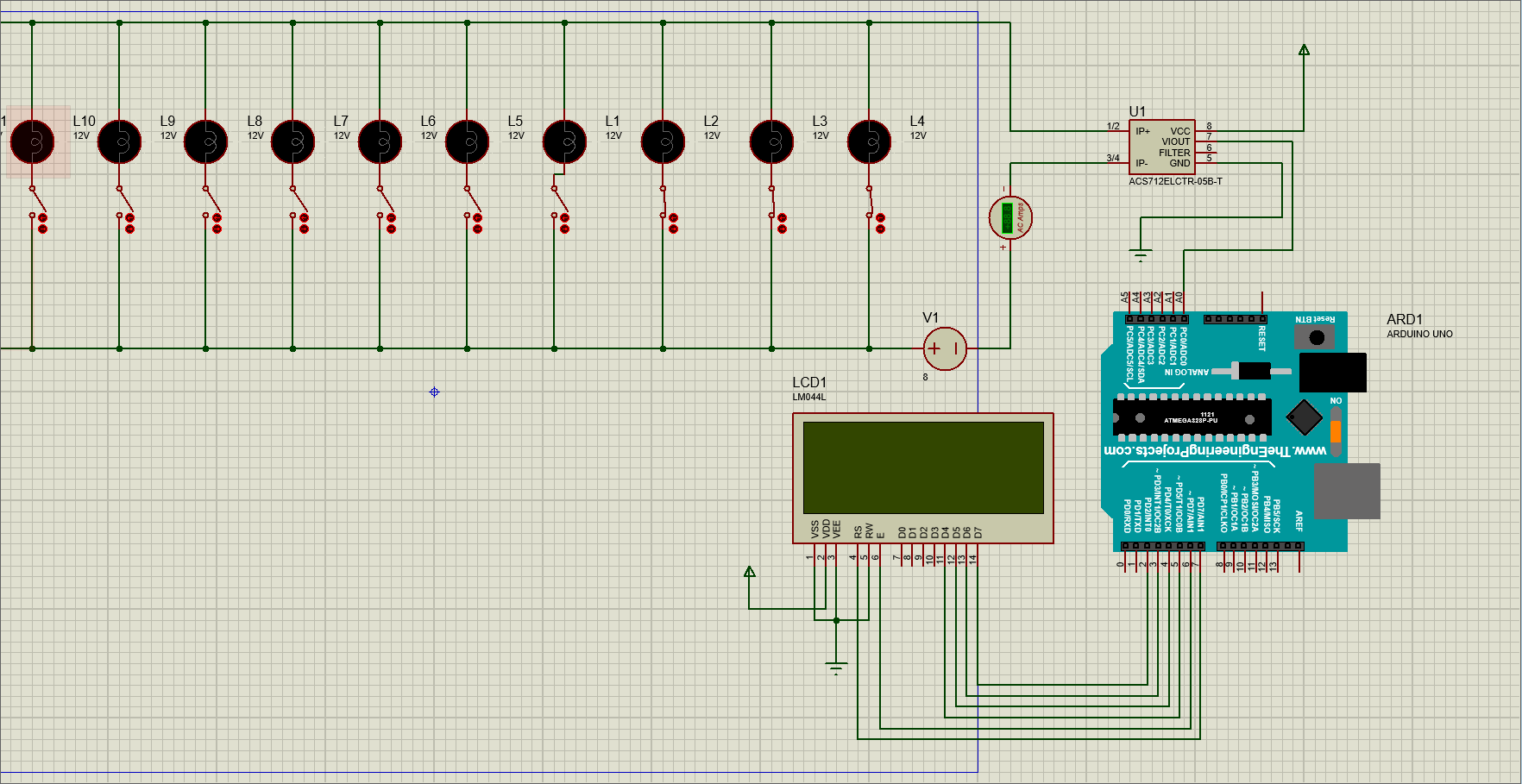Click the AREF pin label on Arduino

[1299, 520]
